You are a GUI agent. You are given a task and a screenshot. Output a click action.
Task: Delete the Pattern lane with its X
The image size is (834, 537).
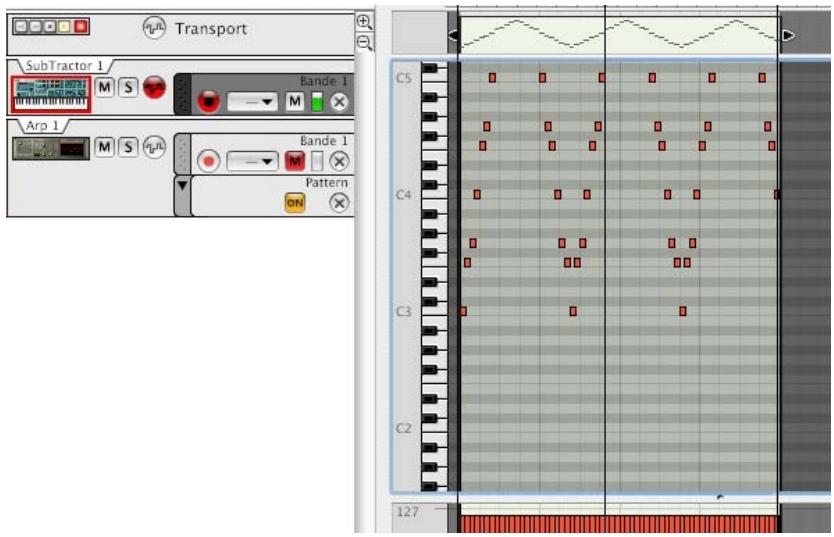339,203
